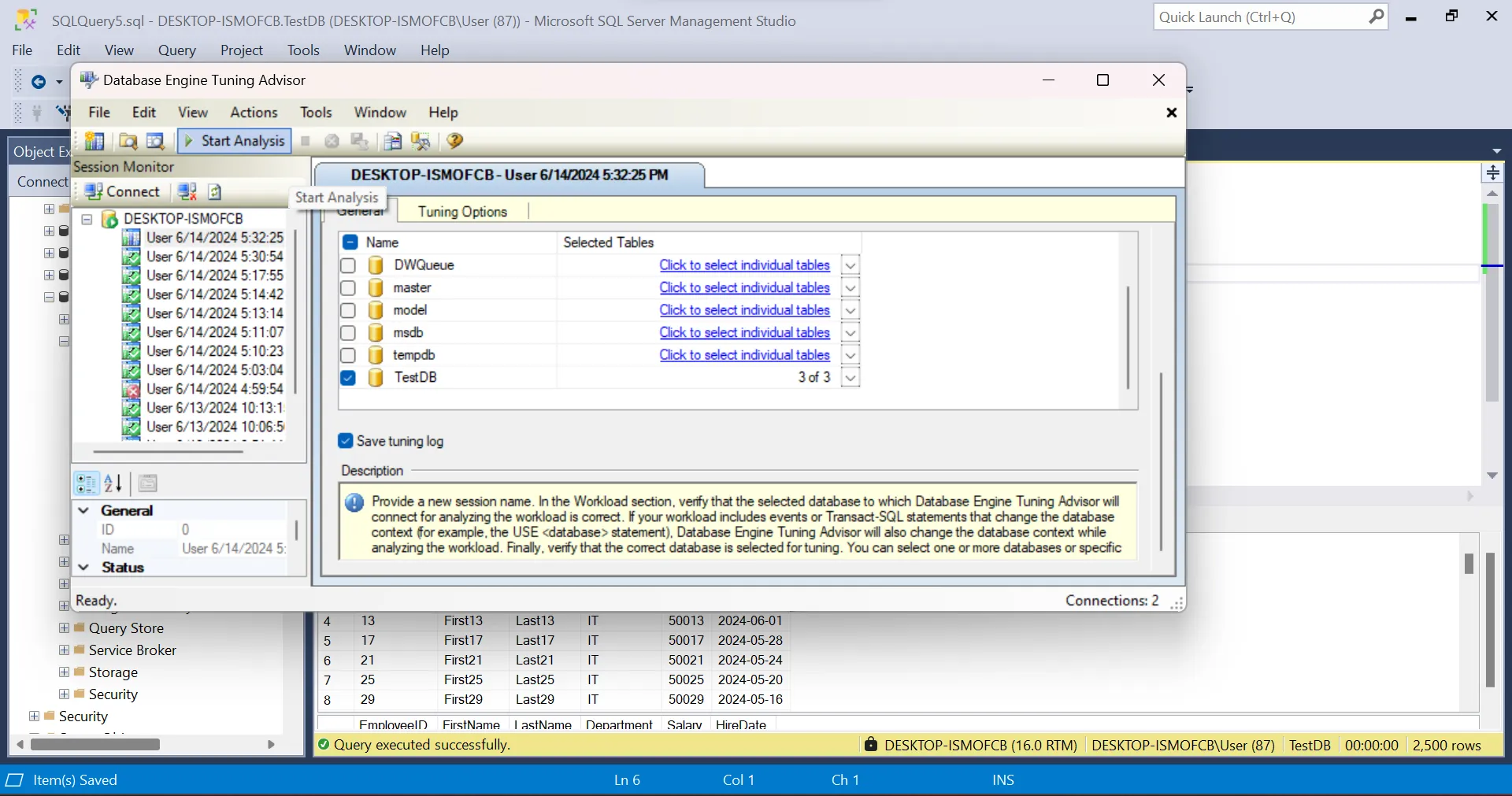Click Object Explorer horizontal scrollbar thumb
Screen dimensions: 1512x796
(94, 744)
